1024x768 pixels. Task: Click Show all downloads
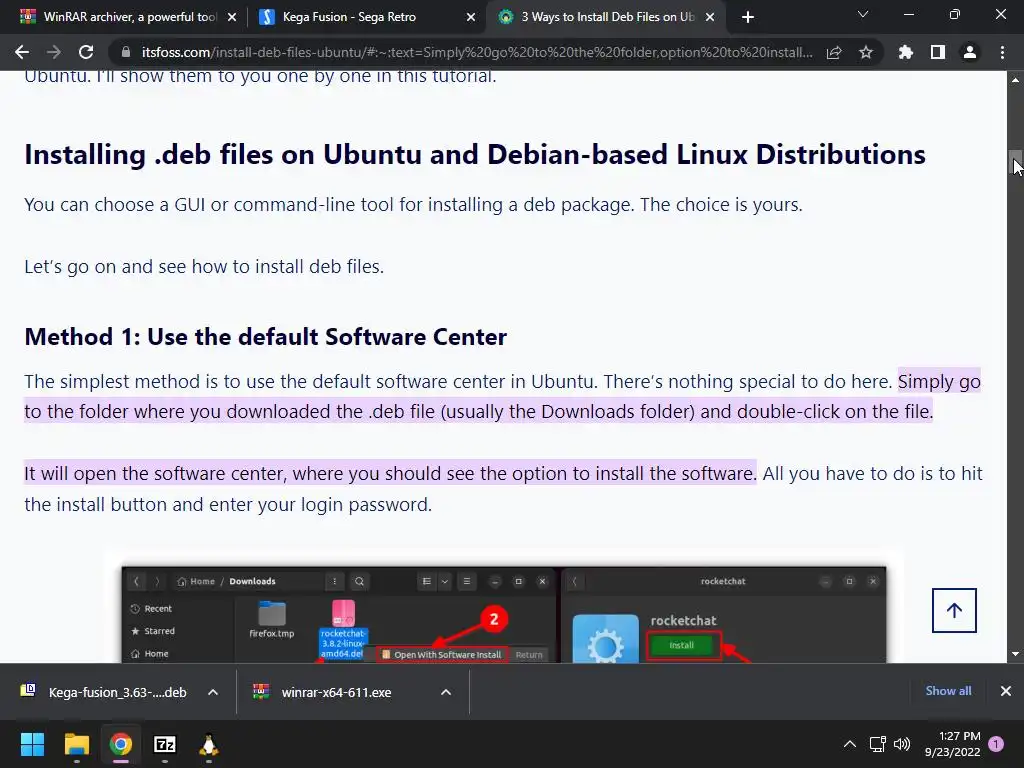948,691
